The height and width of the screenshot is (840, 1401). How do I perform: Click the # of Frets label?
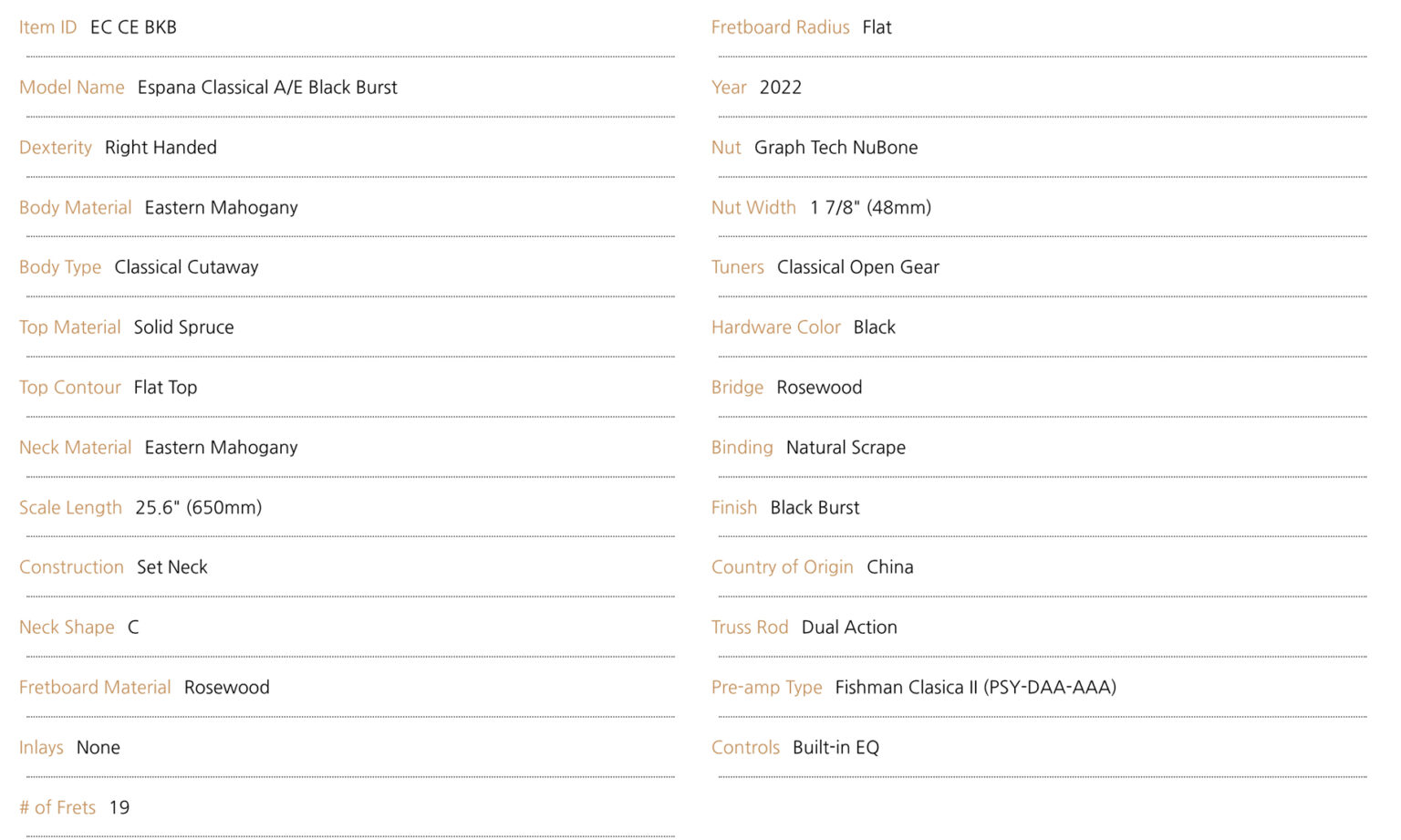click(57, 808)
